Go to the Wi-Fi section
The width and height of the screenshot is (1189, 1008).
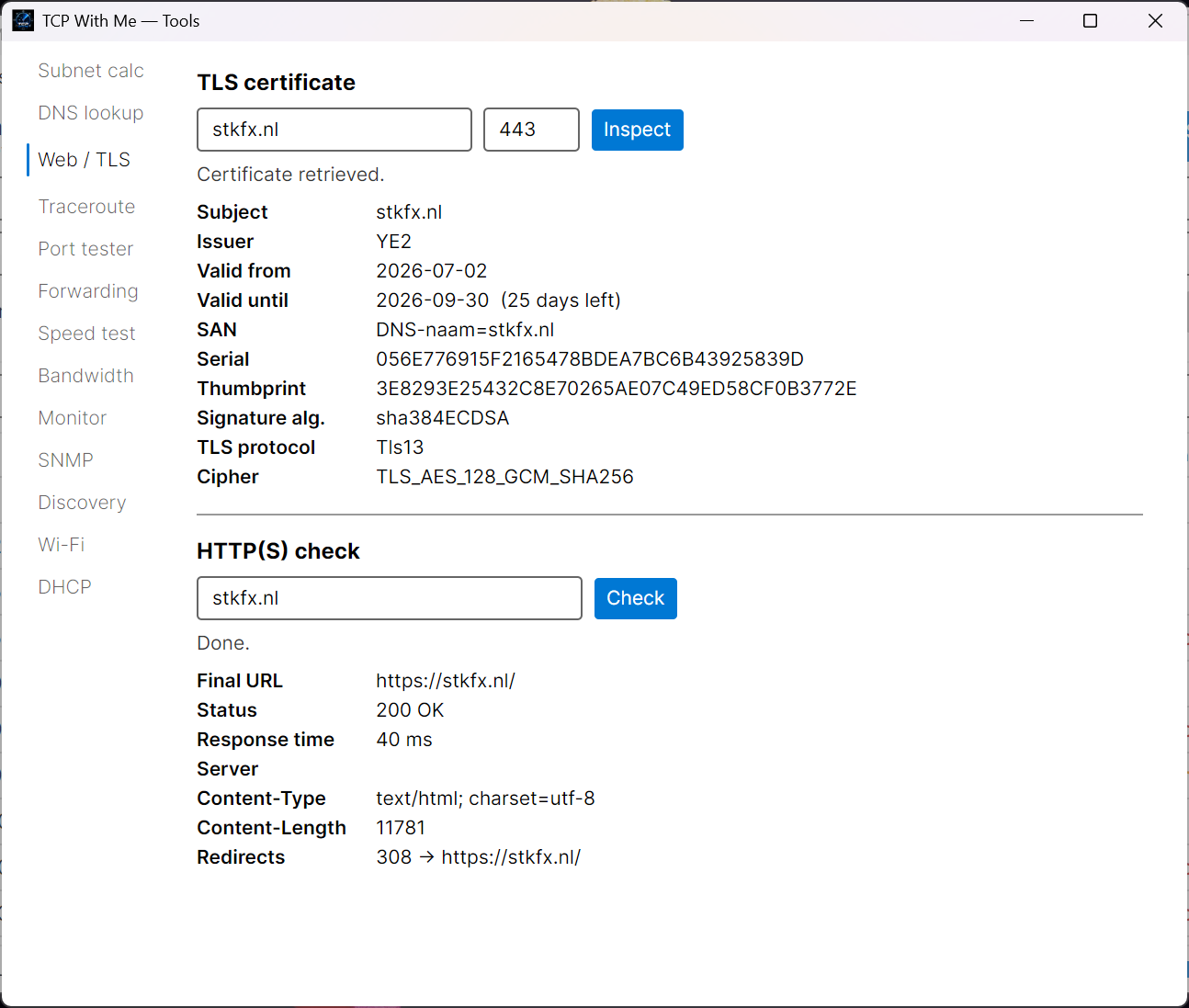tap(62, 545)
